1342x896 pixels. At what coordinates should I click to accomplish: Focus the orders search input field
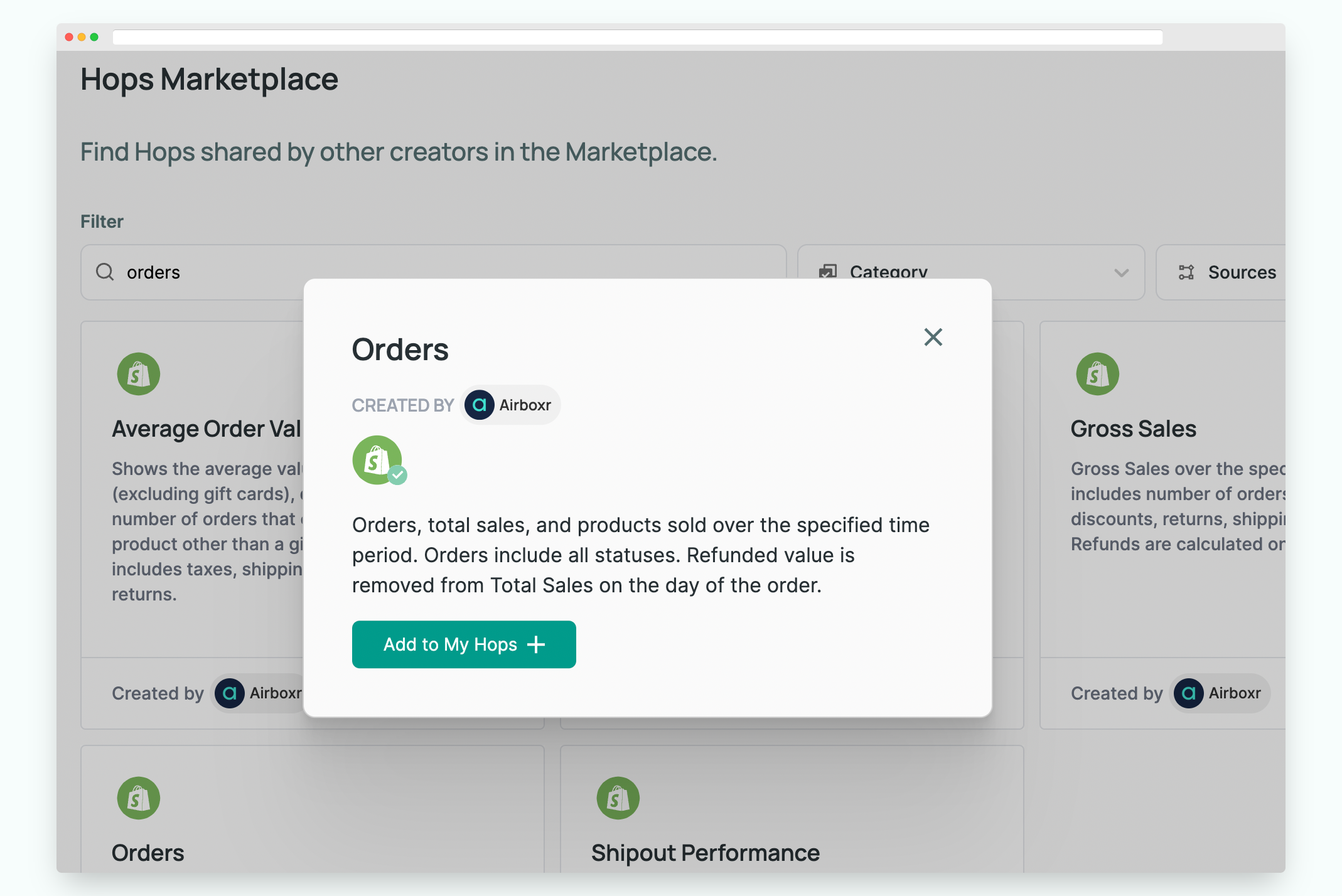pyautogui.click(x=433, y=272)
